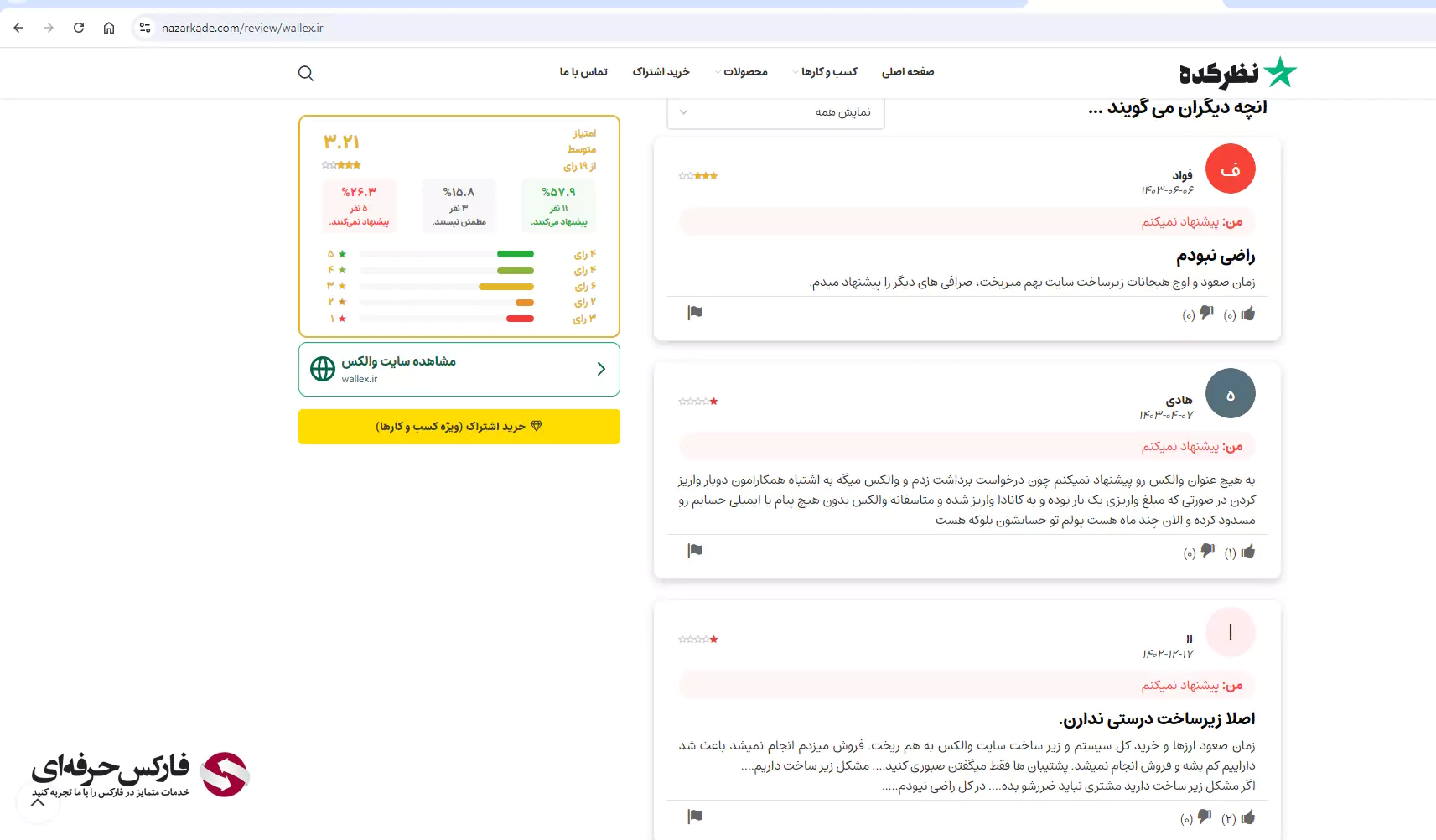
Task: Click فواد's red avatar circle
Action: point(1230,169)
